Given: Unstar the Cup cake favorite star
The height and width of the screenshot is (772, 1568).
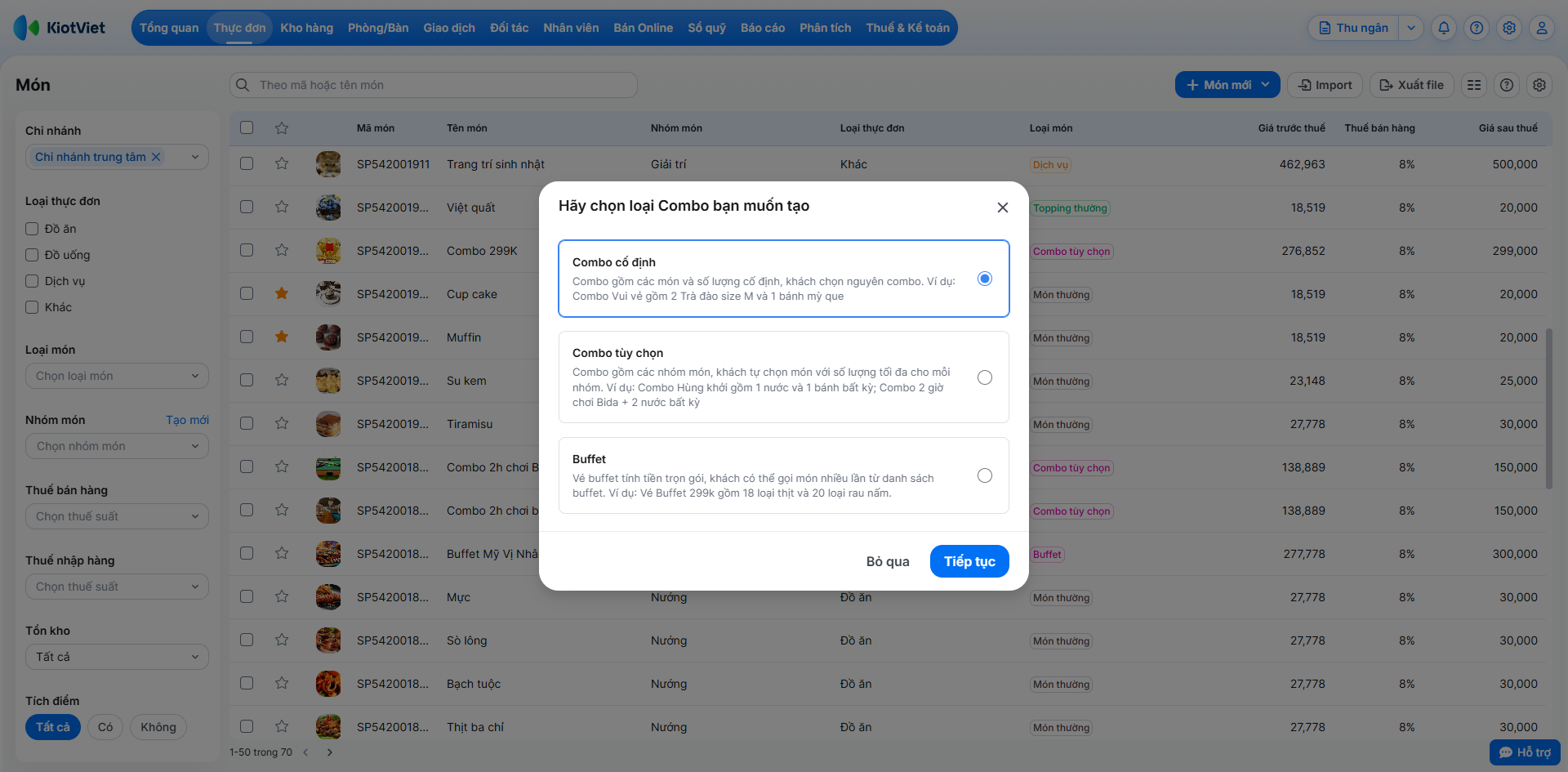Looking at the screenshot, I should (282, 293).
